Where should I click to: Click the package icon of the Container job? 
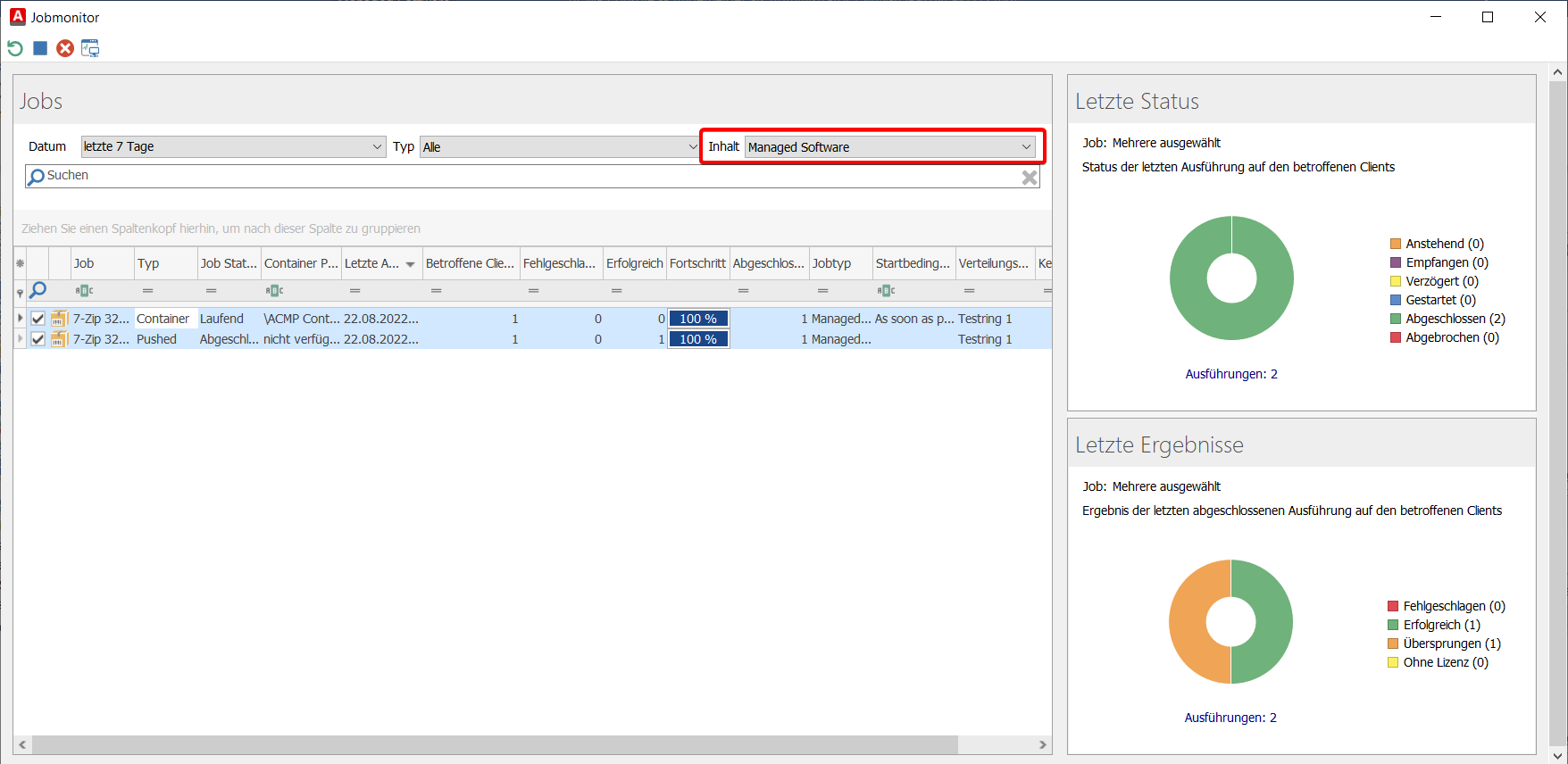click(x=59, y=319)
